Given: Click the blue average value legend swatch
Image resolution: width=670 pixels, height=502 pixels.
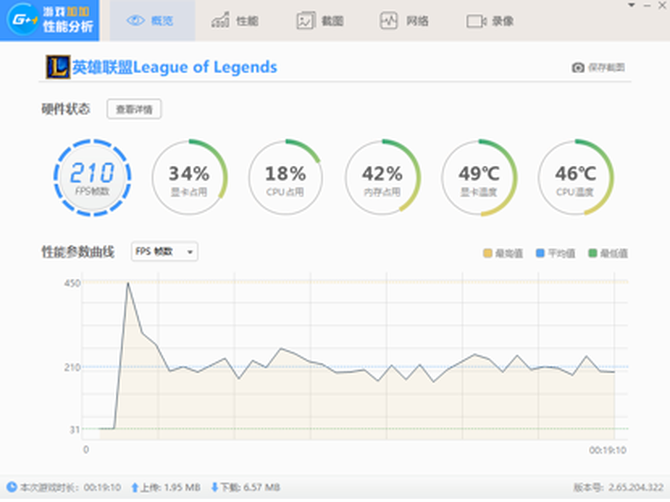Looking at the screenshot, I should tap(540, 253).
